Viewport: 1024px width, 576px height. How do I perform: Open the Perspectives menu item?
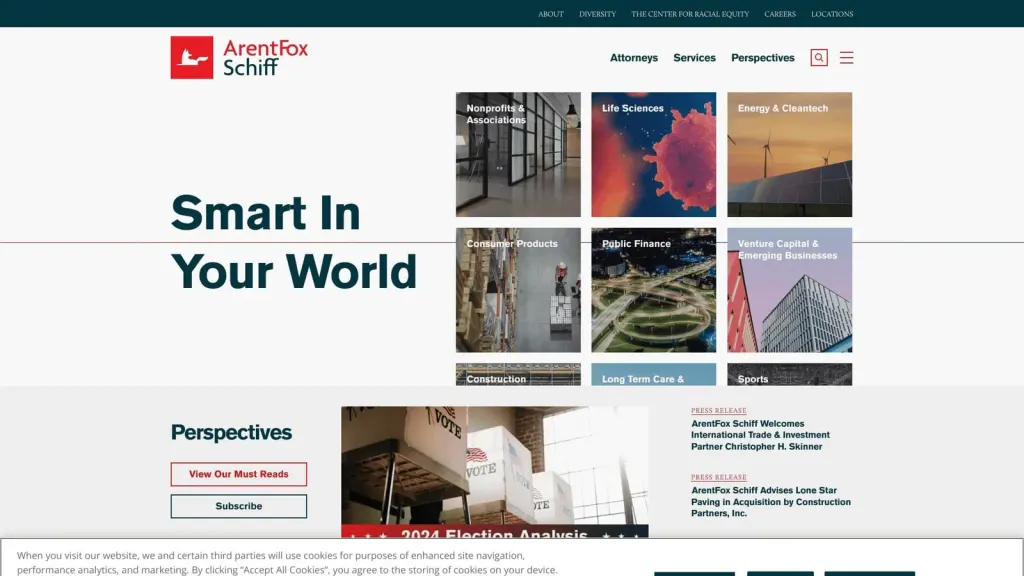763,57
